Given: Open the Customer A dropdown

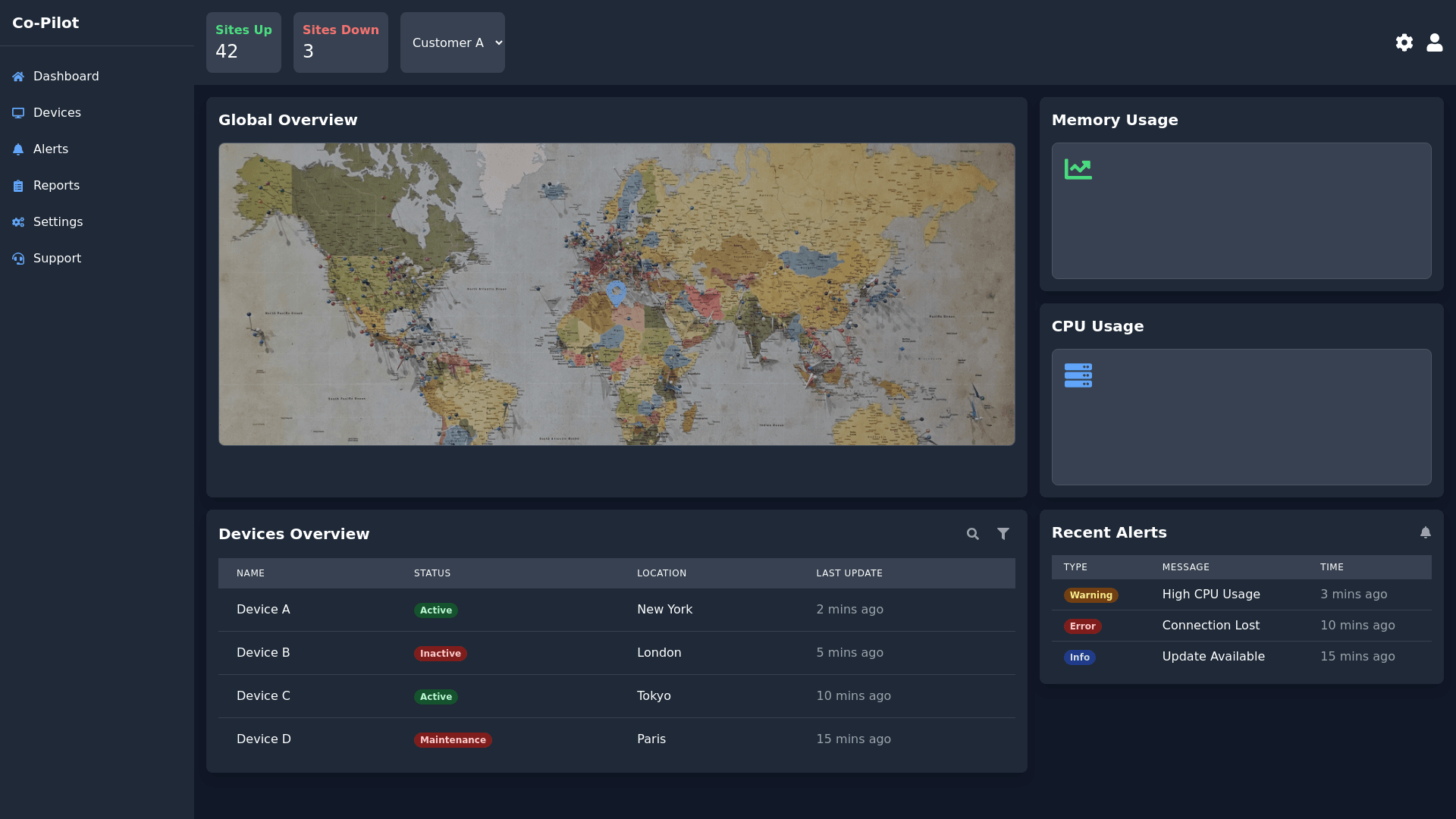Looking at the screenshot, I should coord(453,42).
